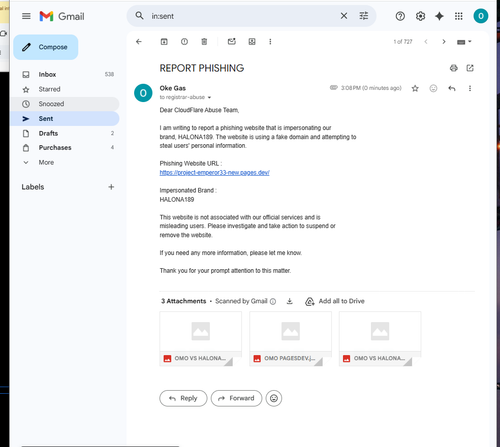This screenshot has width=500, height=447.
Task: Click the Reply button
Action: point(183,398)
